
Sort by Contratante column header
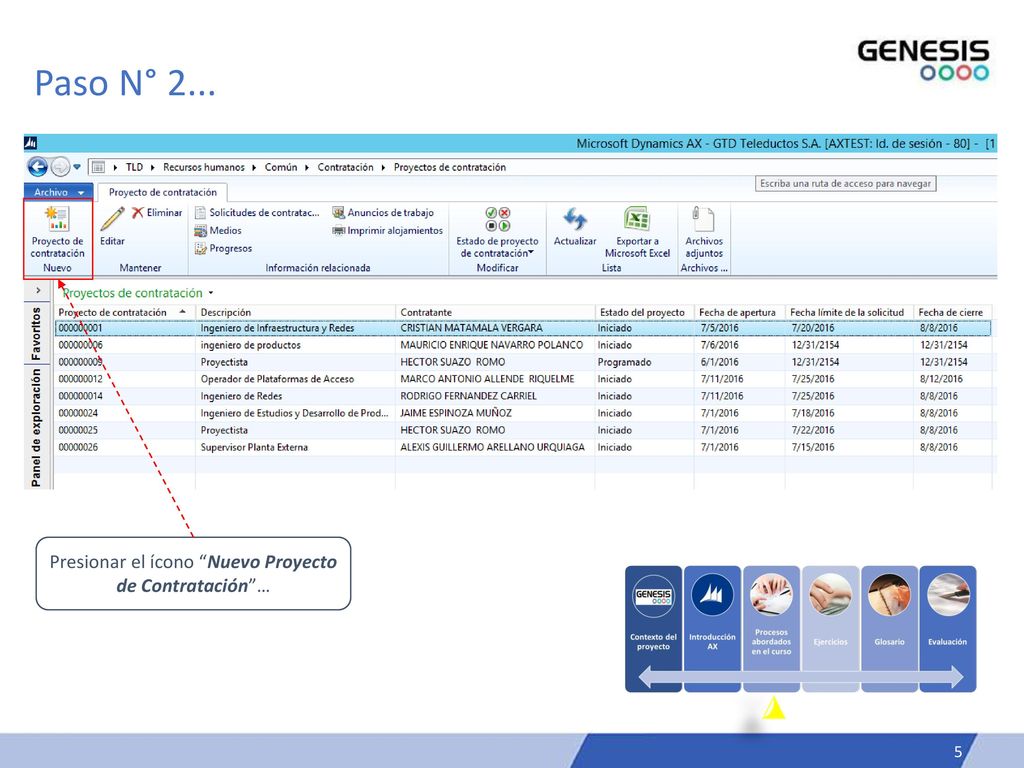pyautogui.click(x=495, y=312)
